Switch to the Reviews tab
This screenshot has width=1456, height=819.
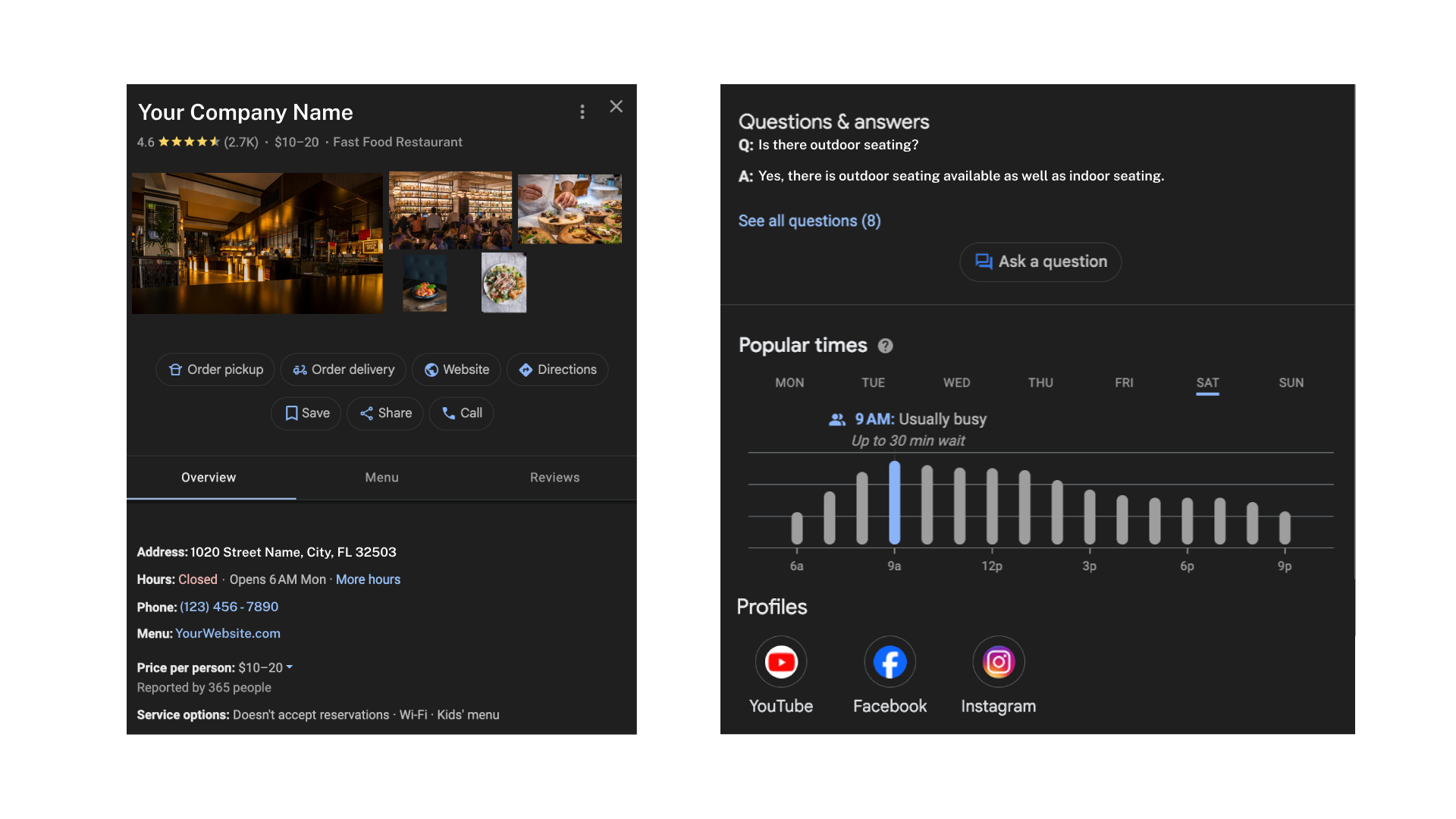pyautogui.click(x=554, y=478)
